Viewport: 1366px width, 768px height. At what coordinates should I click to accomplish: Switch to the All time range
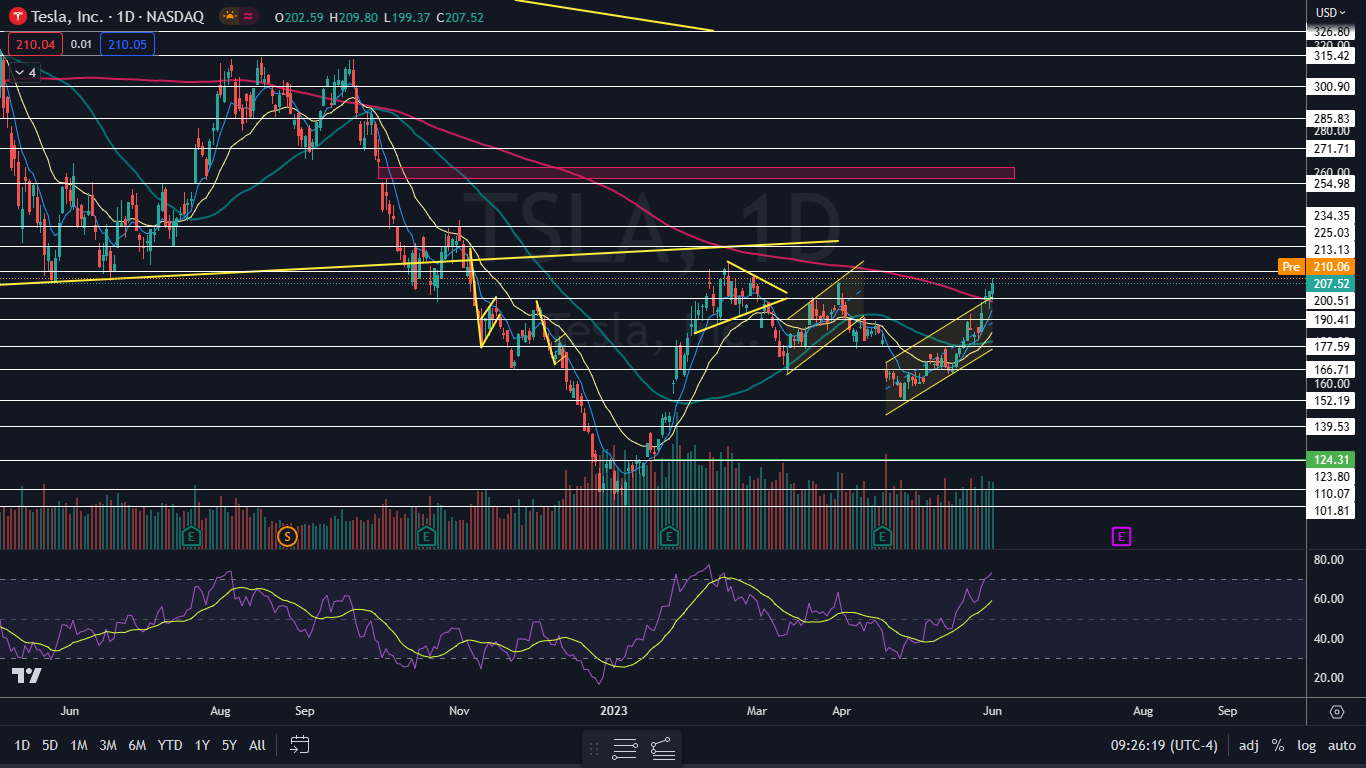(x=257, y=745)
